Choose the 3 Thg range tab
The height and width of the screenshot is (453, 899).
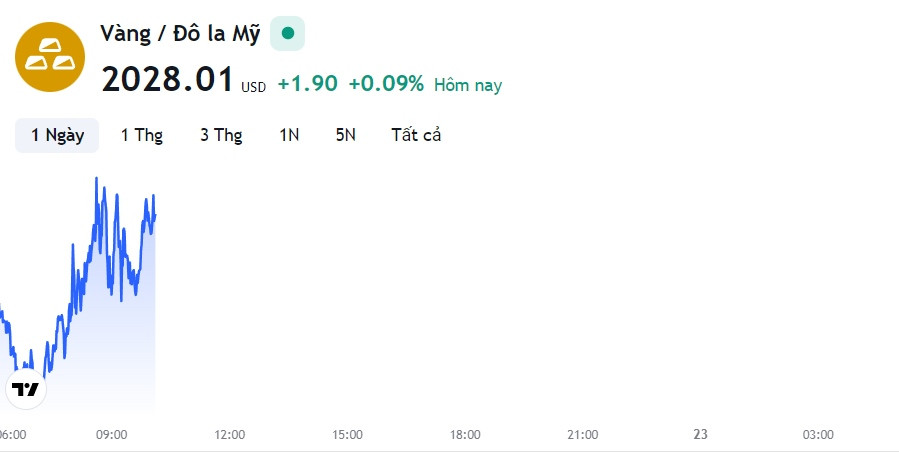[221, 135]
